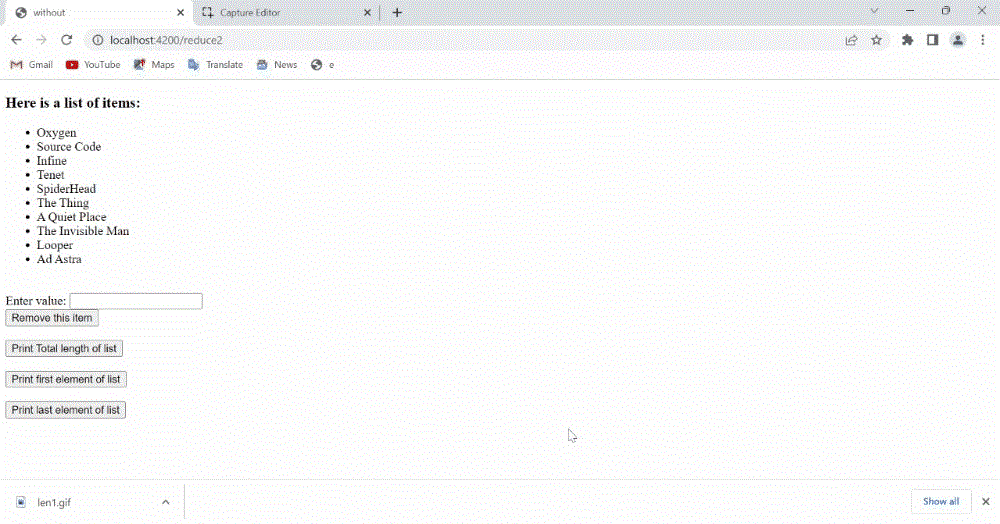Click the 'Source Code' list item

[x=69, y=147]
